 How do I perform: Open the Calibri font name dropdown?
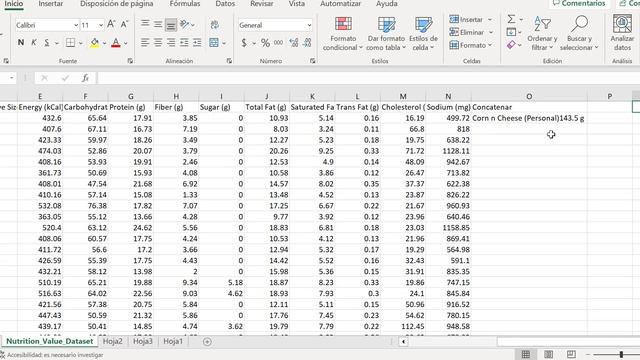click(x=76, y=25)
